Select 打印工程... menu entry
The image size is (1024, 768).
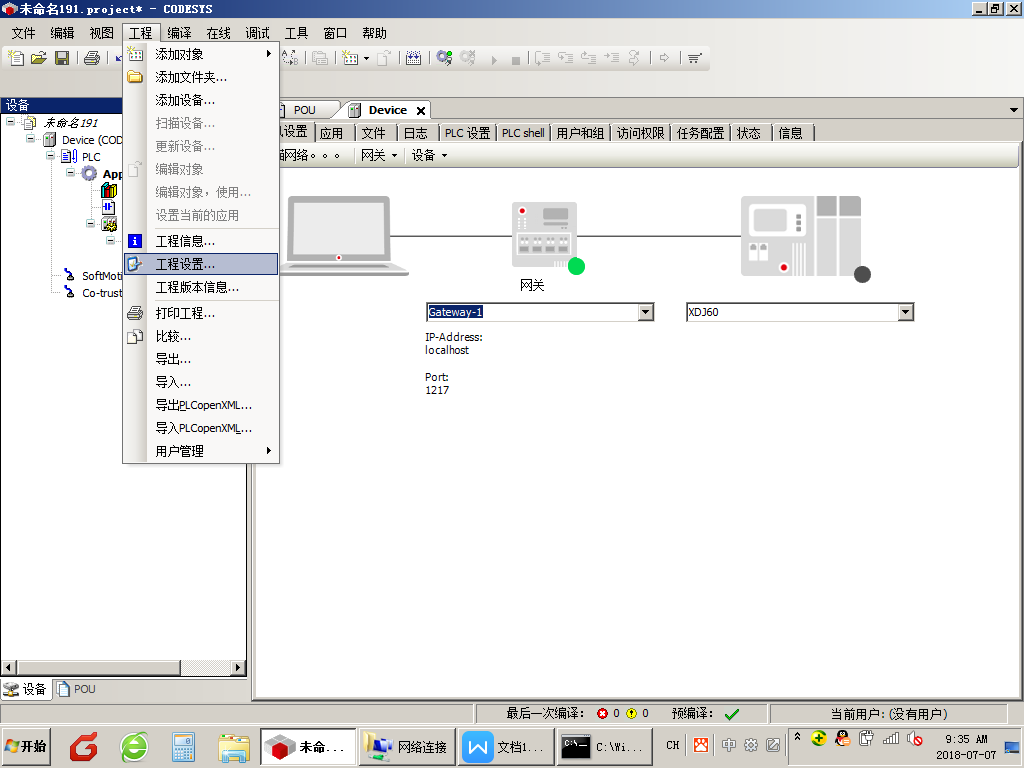(202, 313)
